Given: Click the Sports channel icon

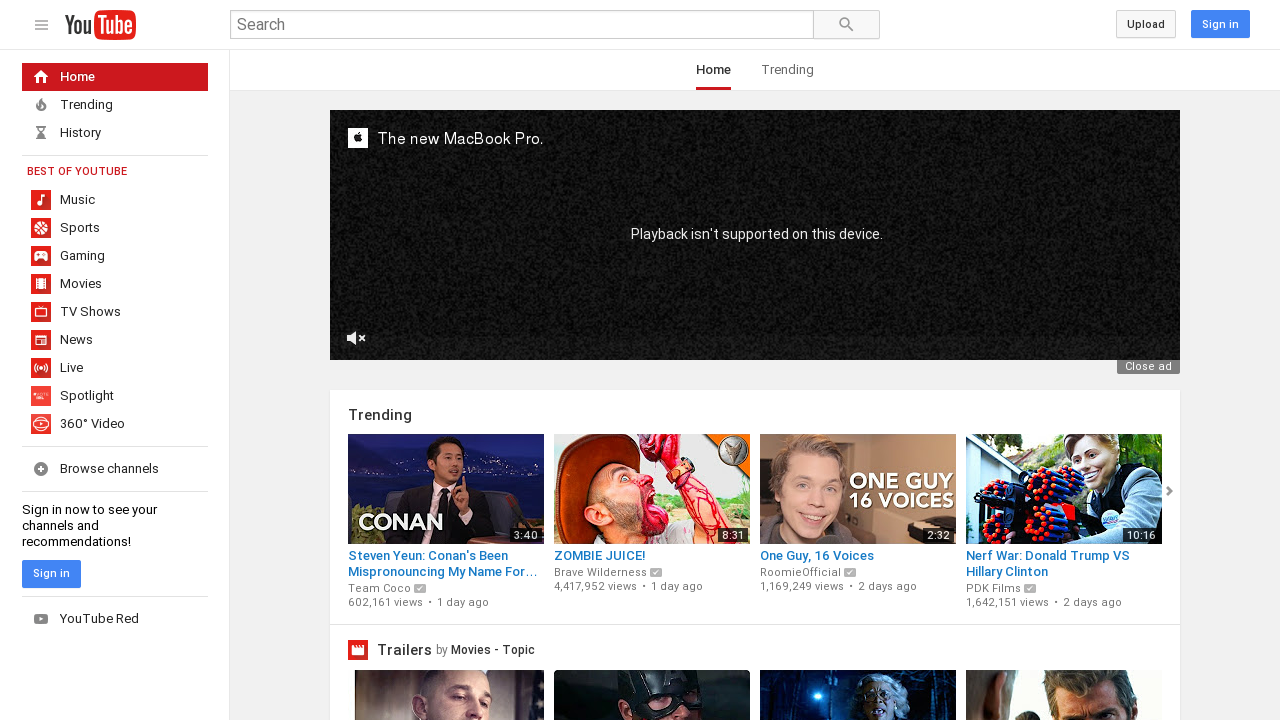Looking at the screenshot, I should 41,228.
